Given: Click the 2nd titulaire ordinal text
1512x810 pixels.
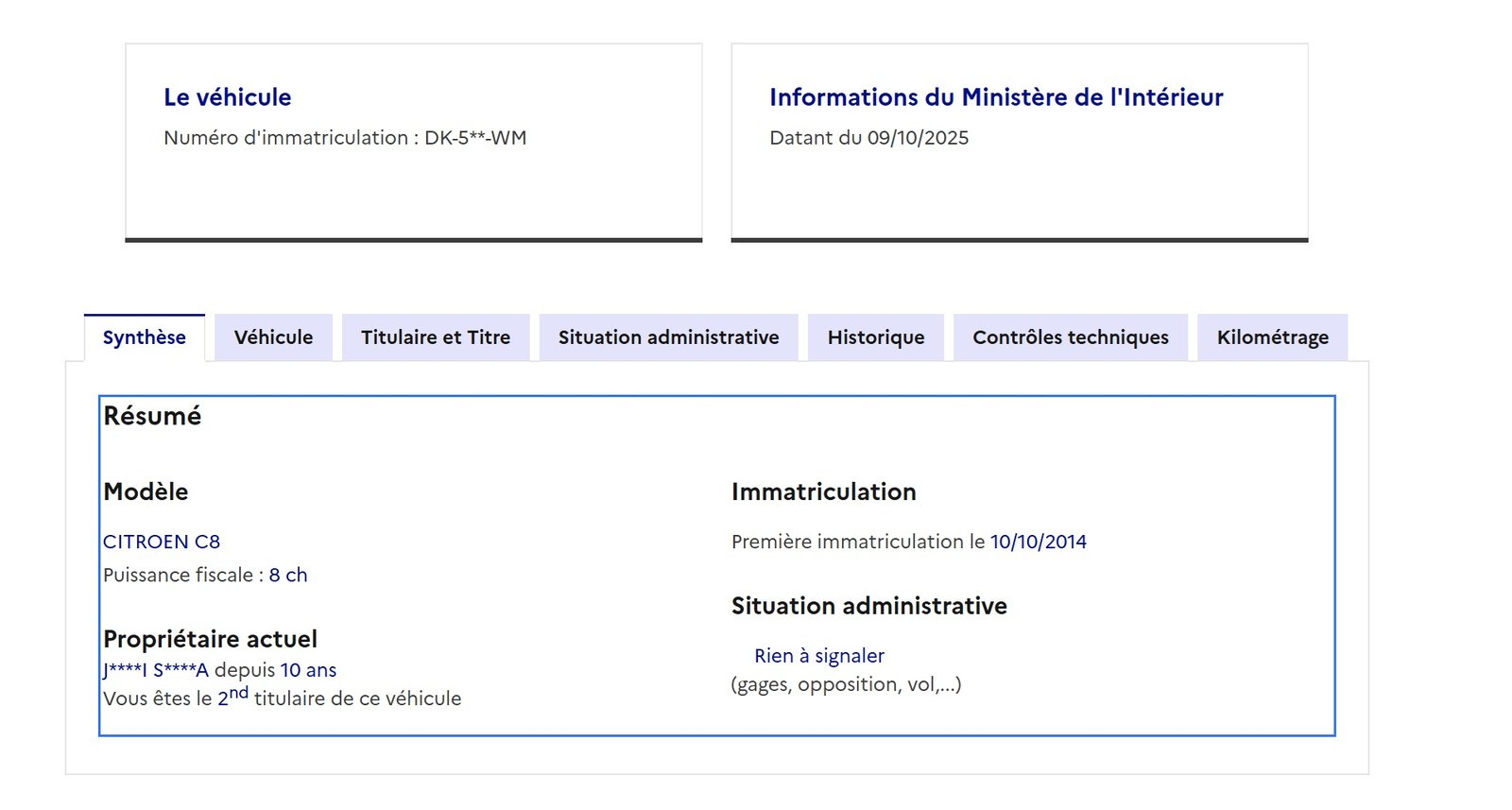Looking at the screenshot, I should pyautogui.click(x=232, y=698).
